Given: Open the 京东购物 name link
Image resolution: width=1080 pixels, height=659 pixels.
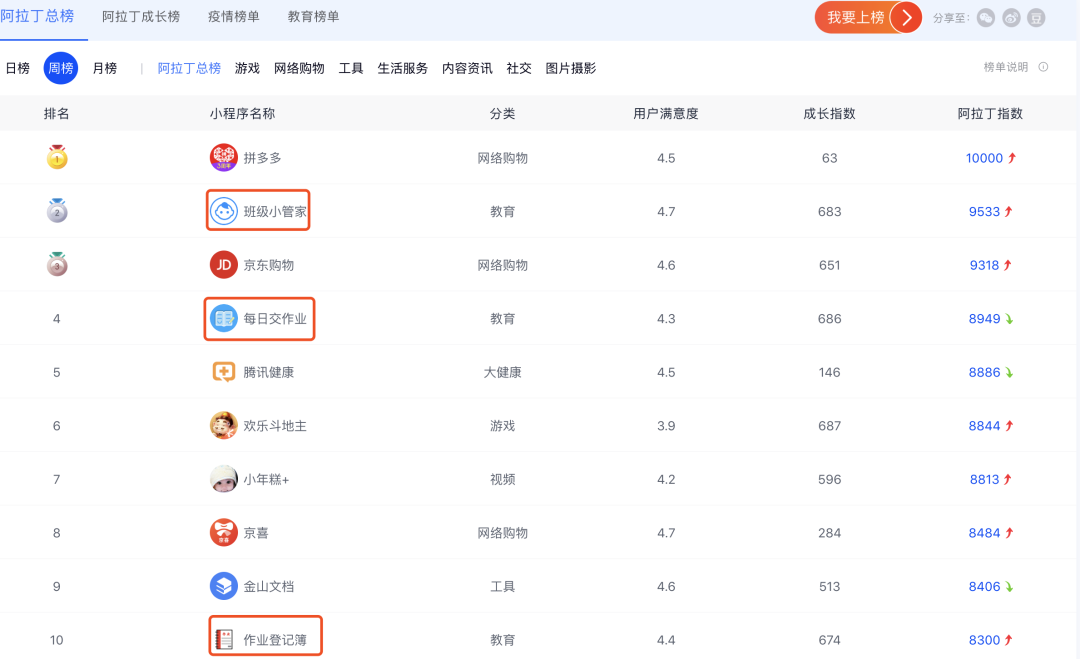Looking at the screenshot, I should [x=269, y=265].
